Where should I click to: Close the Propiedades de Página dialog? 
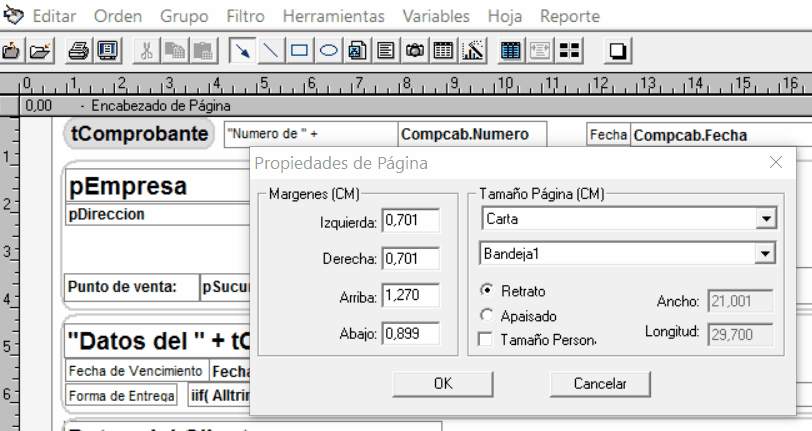click(776, 163)
